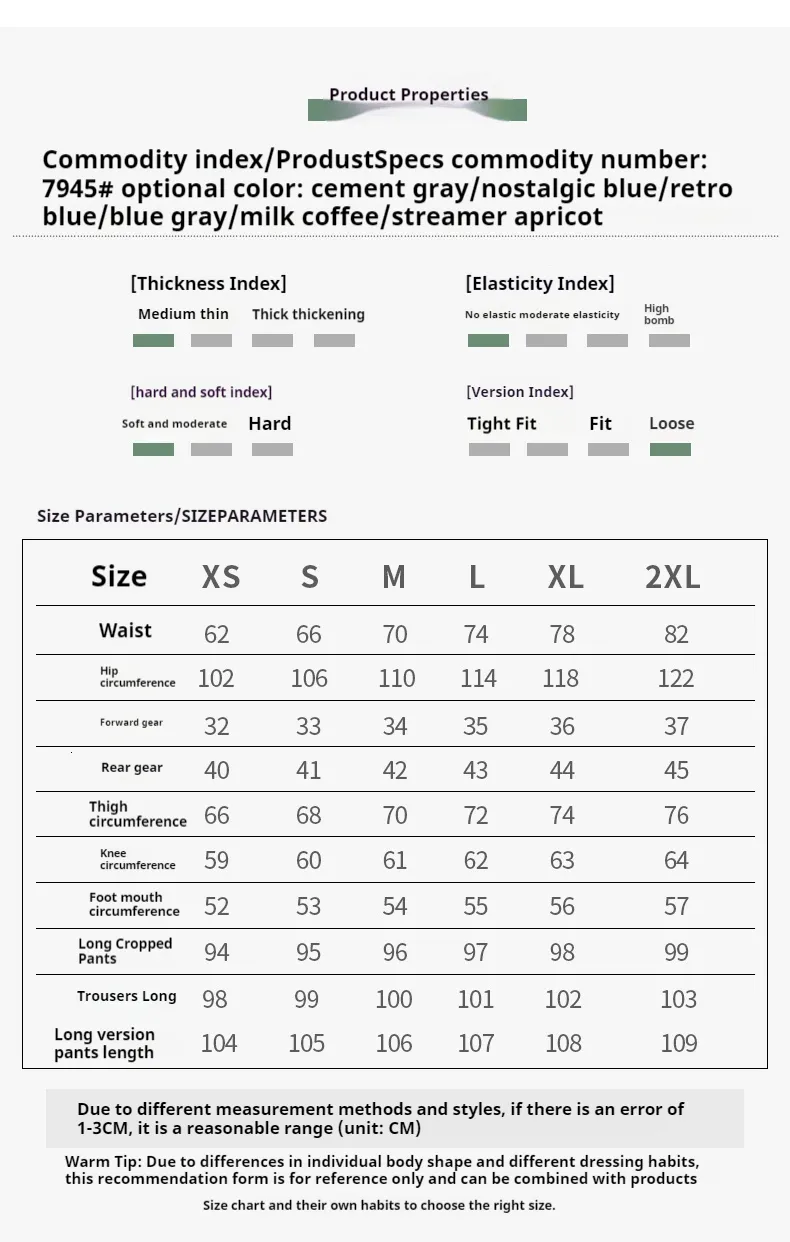Image resolution: width=790 pixels, height=1242 pixels.
Task: Click the green Loose fit swatch
Action: pos(670,449)
